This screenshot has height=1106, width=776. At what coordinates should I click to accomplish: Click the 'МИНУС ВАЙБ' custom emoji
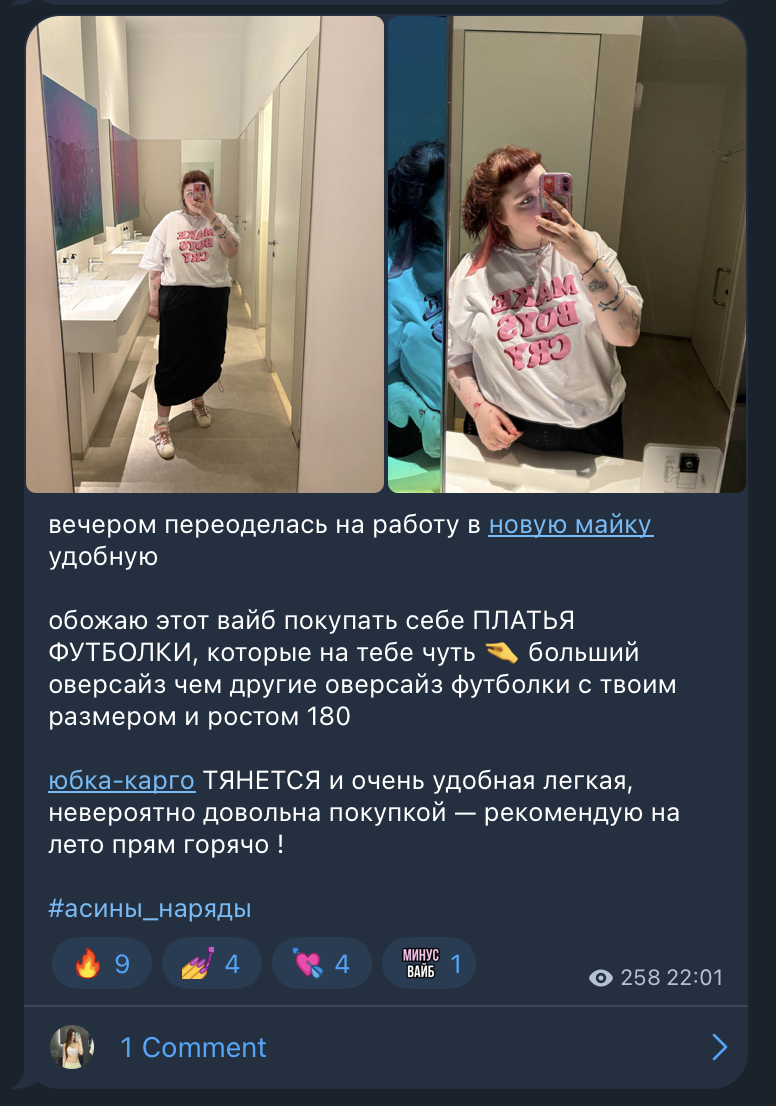coord(420,964)
